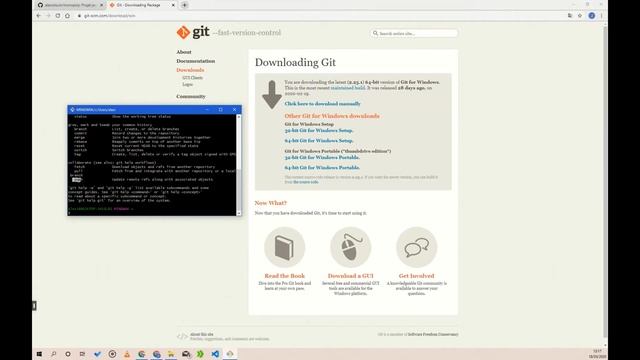
Task: Download 32-bit Git for Windows Setup
Action: (x=319, y=130)
